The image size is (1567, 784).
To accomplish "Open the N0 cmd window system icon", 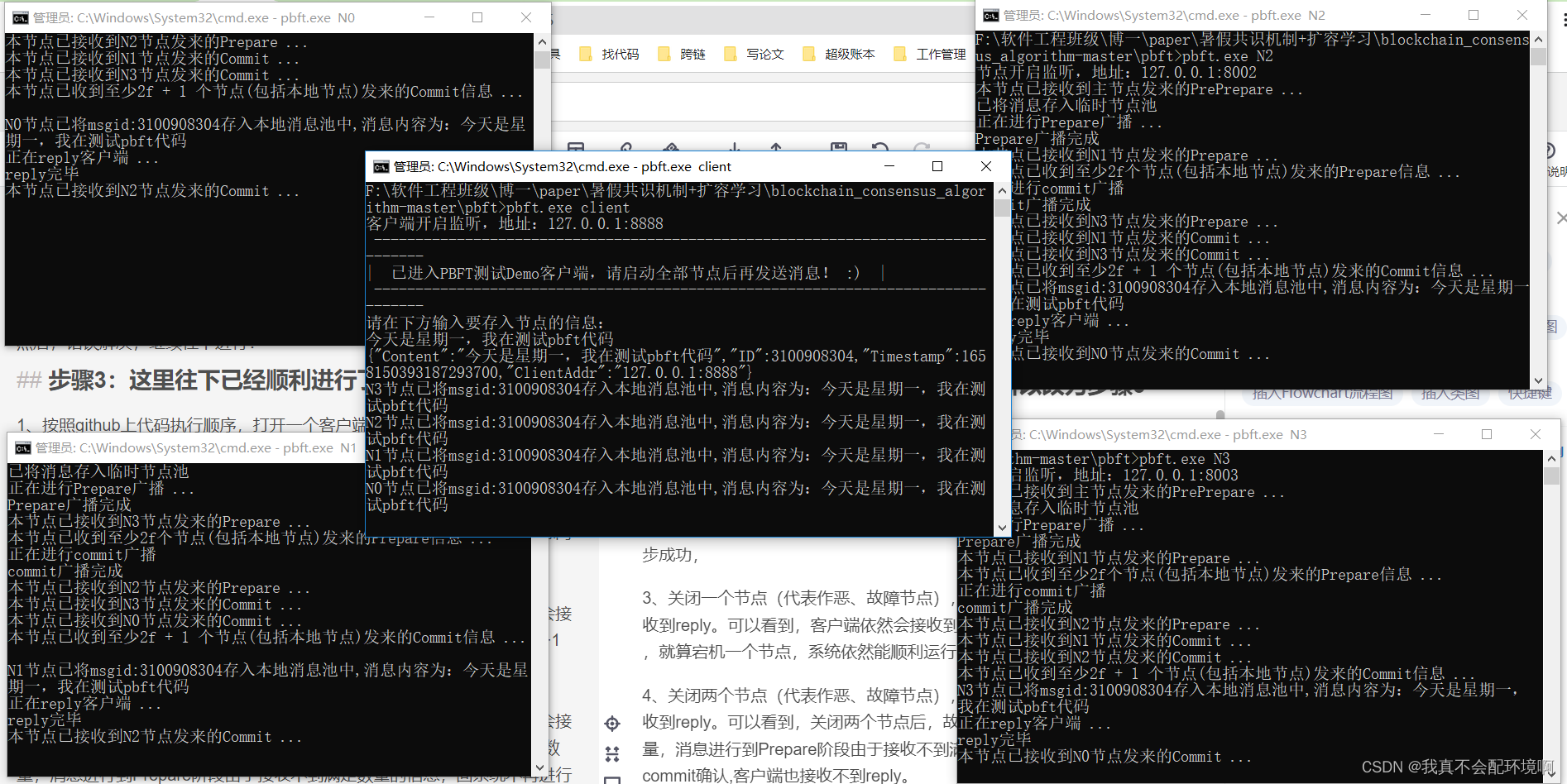I will pyautogui.click(x=20, y=18).
